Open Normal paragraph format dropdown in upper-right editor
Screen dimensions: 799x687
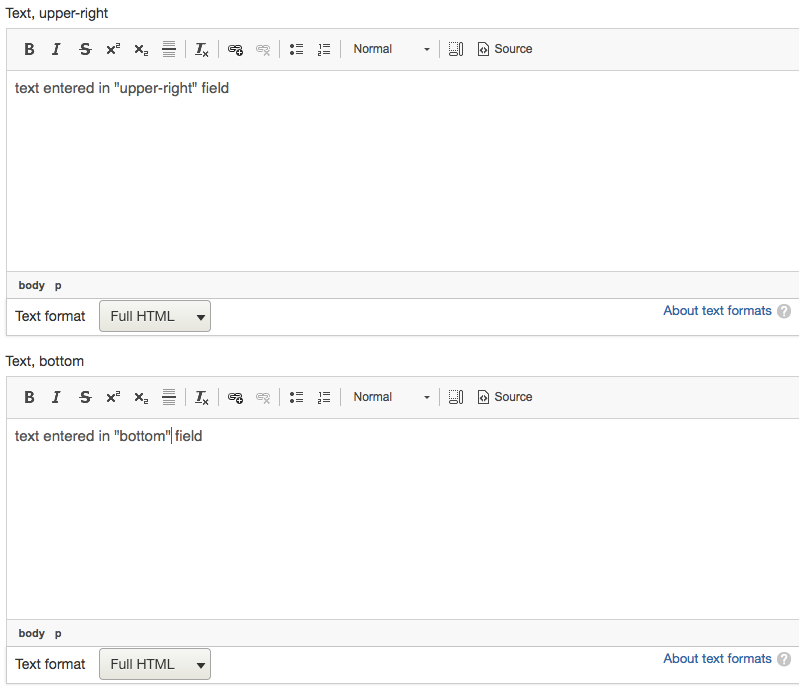click(x=391, y=49)
